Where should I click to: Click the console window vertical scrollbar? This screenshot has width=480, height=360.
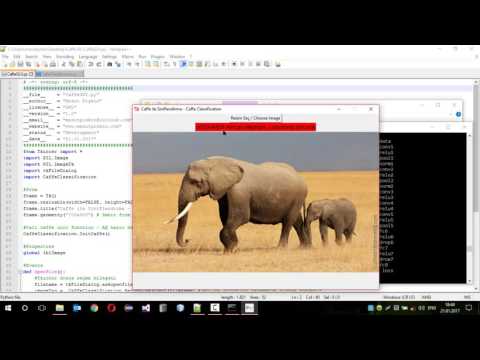click(x=469, y=208)
